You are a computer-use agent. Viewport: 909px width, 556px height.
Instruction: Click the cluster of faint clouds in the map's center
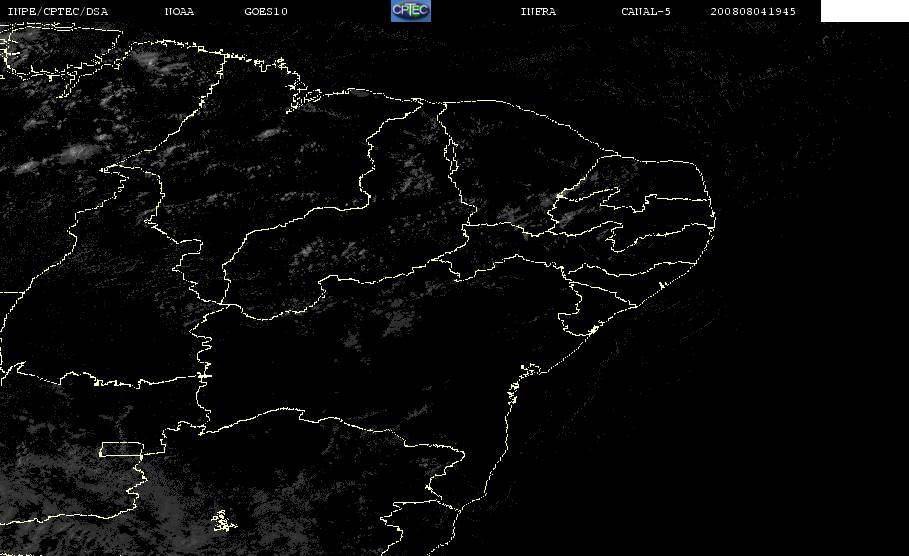pyautogui.click(x=325, y=249)
